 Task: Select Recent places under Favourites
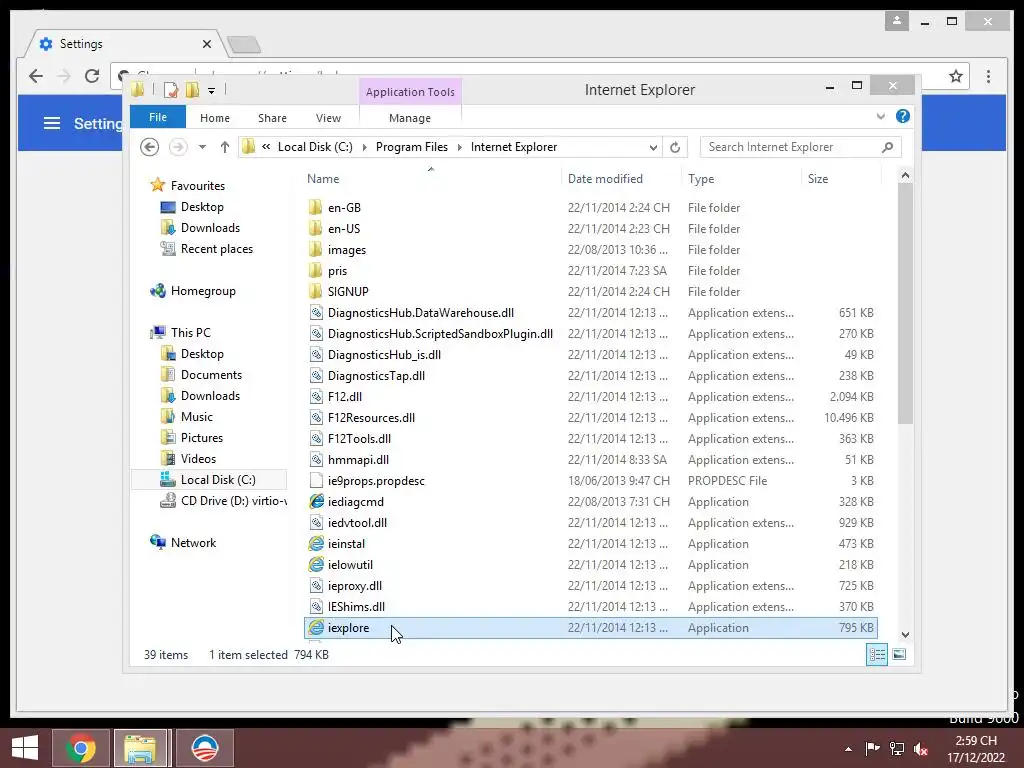(x=217, y=249)
